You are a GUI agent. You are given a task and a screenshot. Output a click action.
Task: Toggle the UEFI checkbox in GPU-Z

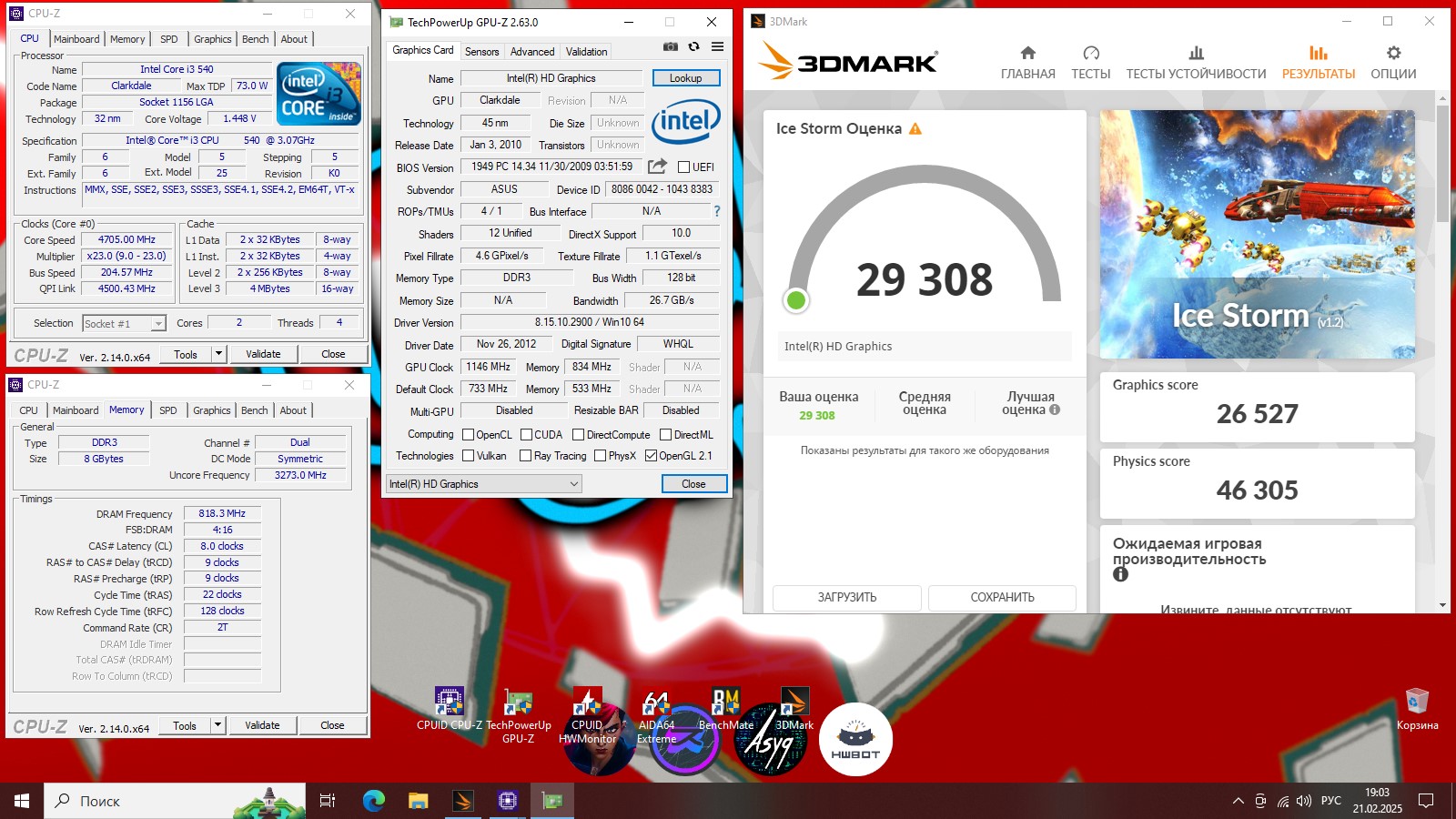click(683, 167)
